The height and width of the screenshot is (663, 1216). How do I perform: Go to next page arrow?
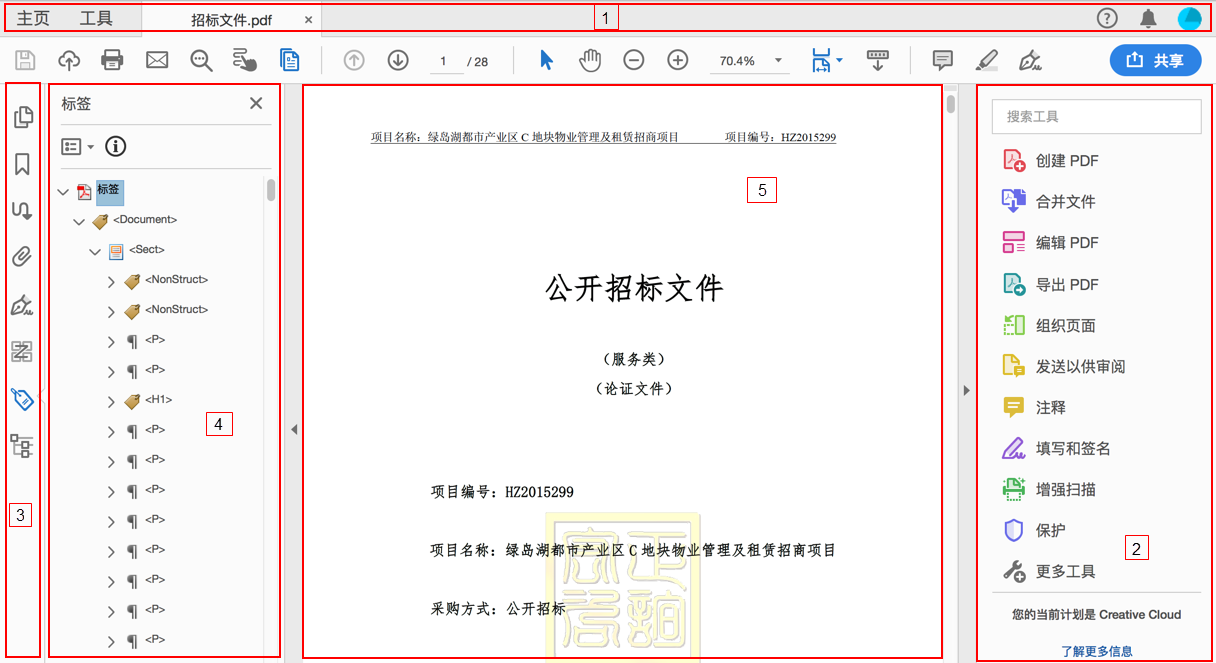(x=398, y=60)
